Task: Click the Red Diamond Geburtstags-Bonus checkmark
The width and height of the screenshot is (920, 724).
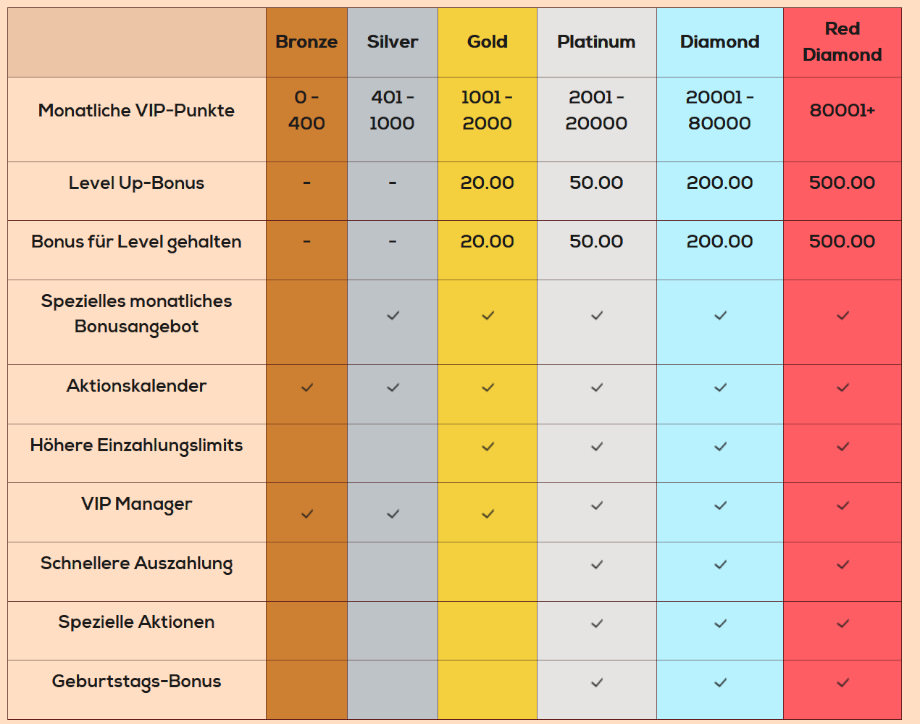Action: coord(843,682)
